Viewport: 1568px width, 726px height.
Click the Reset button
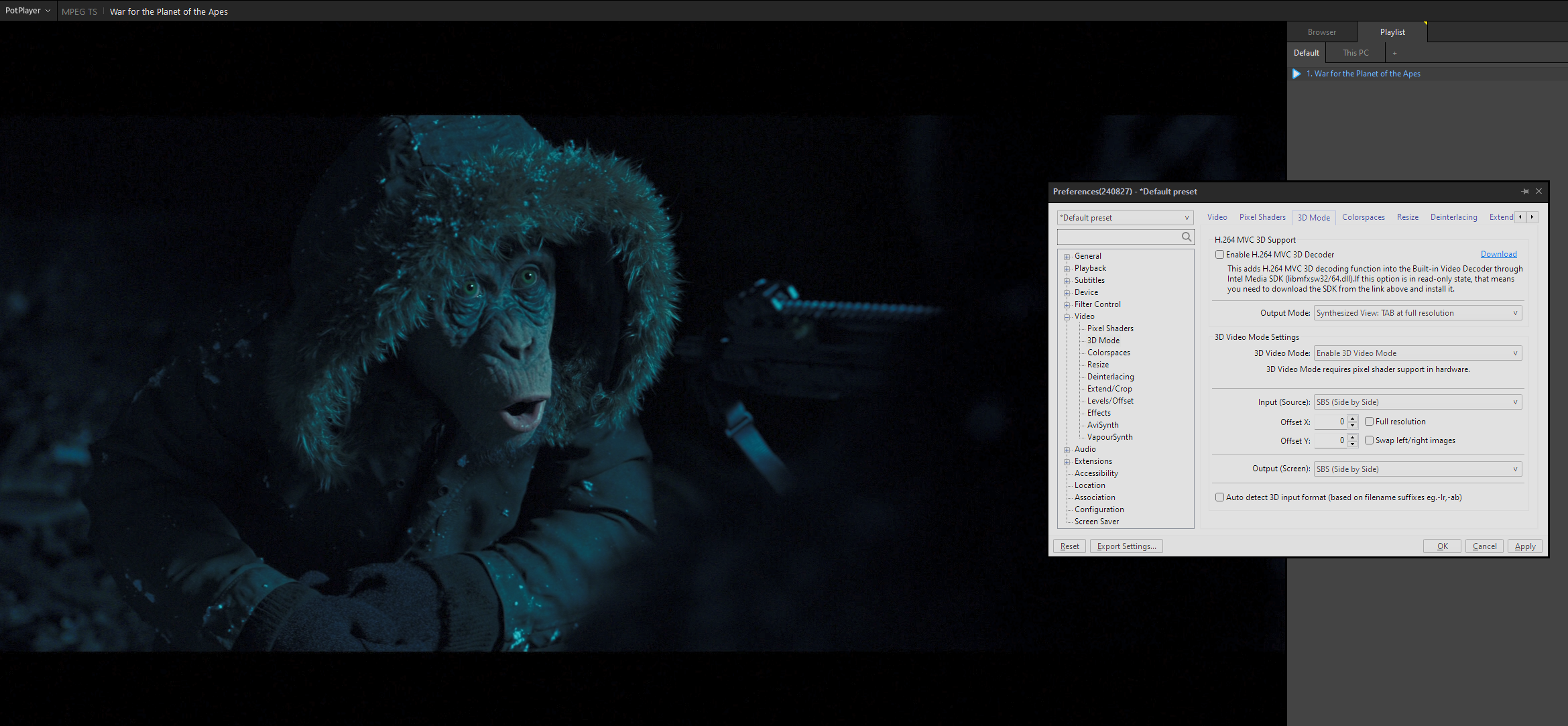tap(1069, 546)
